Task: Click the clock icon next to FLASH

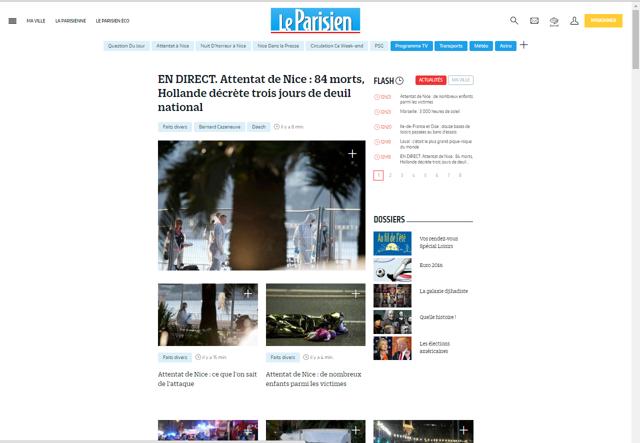Action: click(400, 80)
